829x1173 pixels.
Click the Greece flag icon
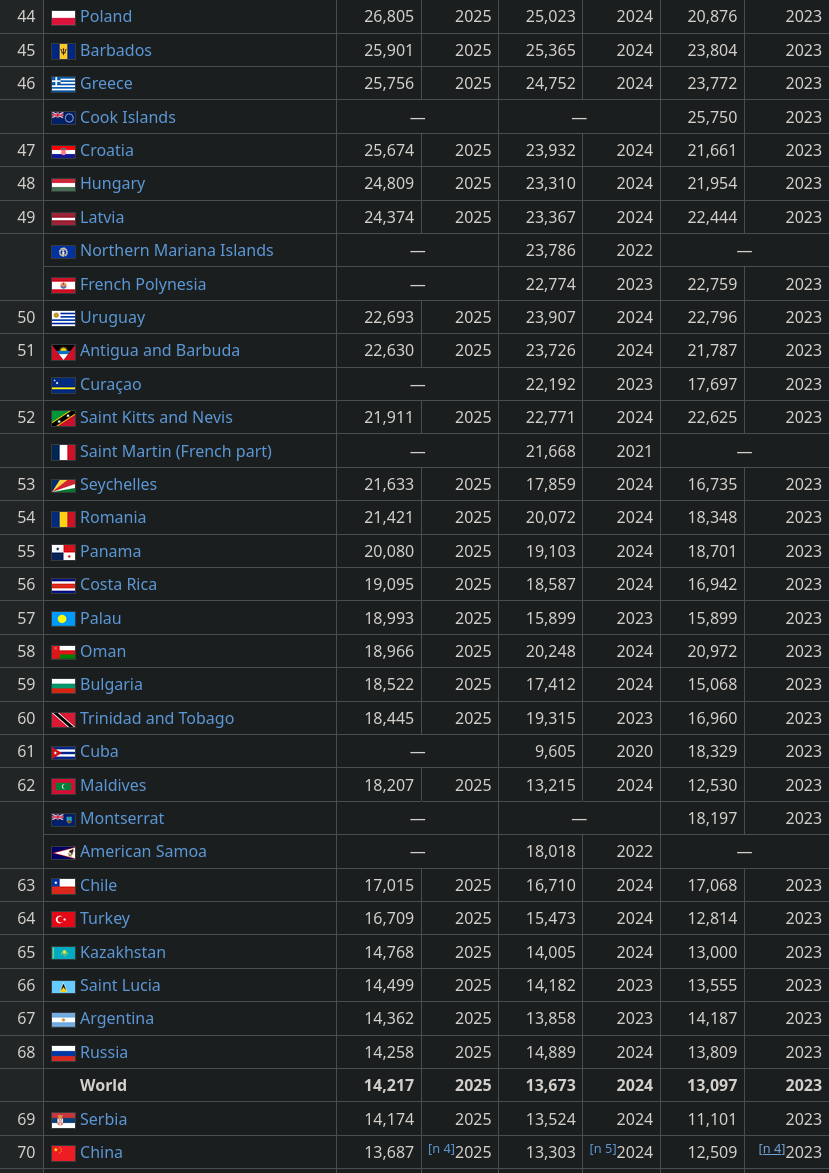[x=63, y=84]
